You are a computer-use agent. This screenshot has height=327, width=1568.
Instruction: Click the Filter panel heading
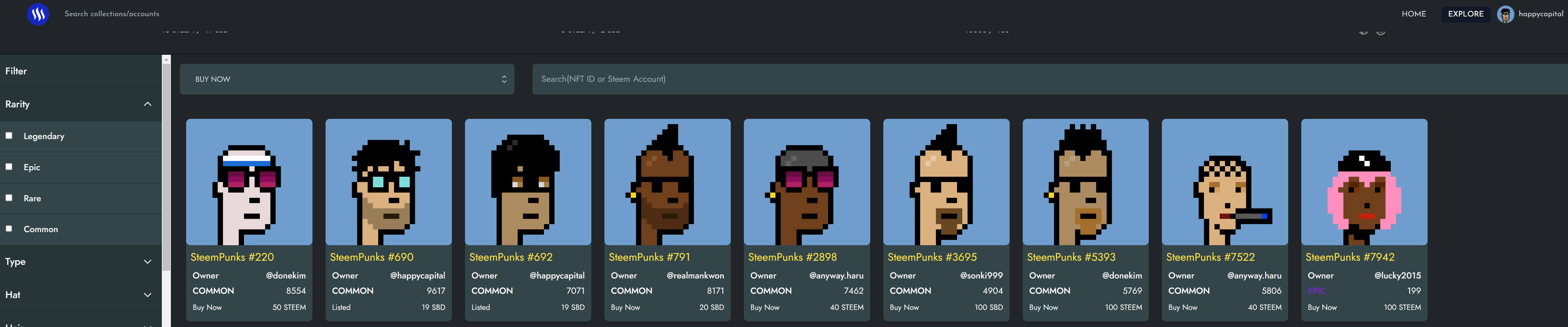[16, 71]
